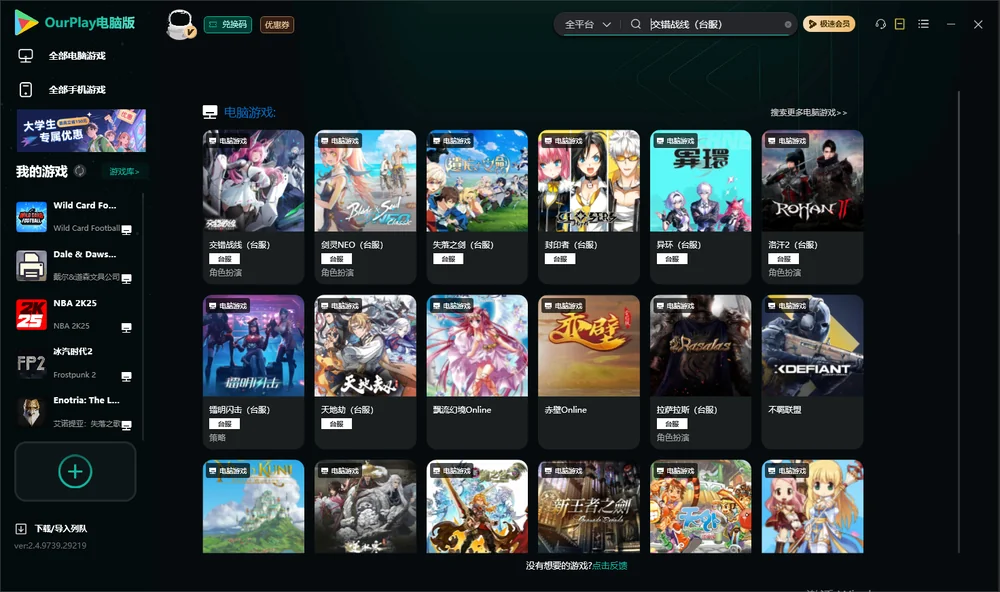Image resolution: width=1000 pixels, height=592 pixels.
Task: Click the 优惠券 coupon button
Action: coord(277,25)
